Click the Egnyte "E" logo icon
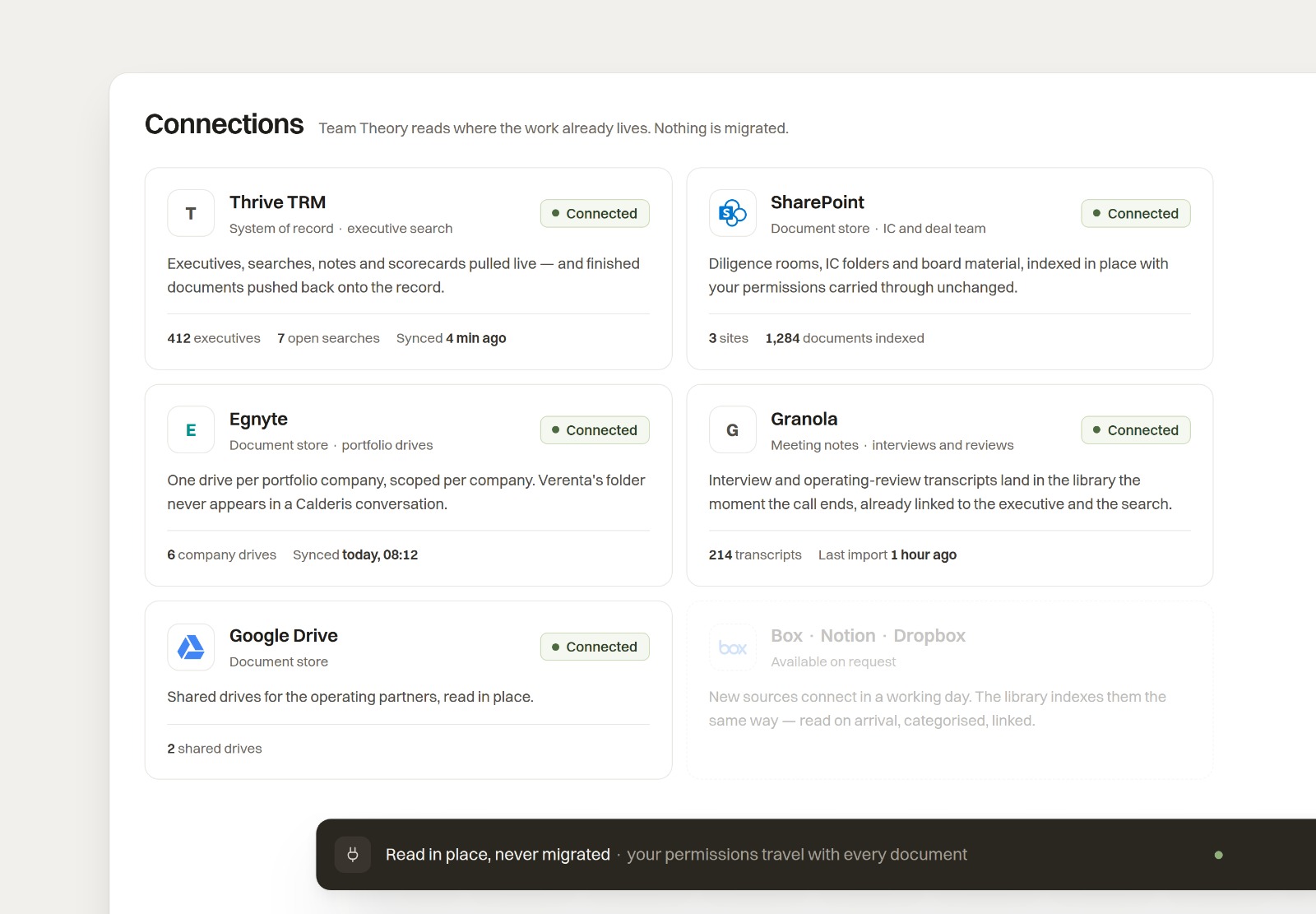This screenshot has height=914, width=1316. [x=191, y=429]
